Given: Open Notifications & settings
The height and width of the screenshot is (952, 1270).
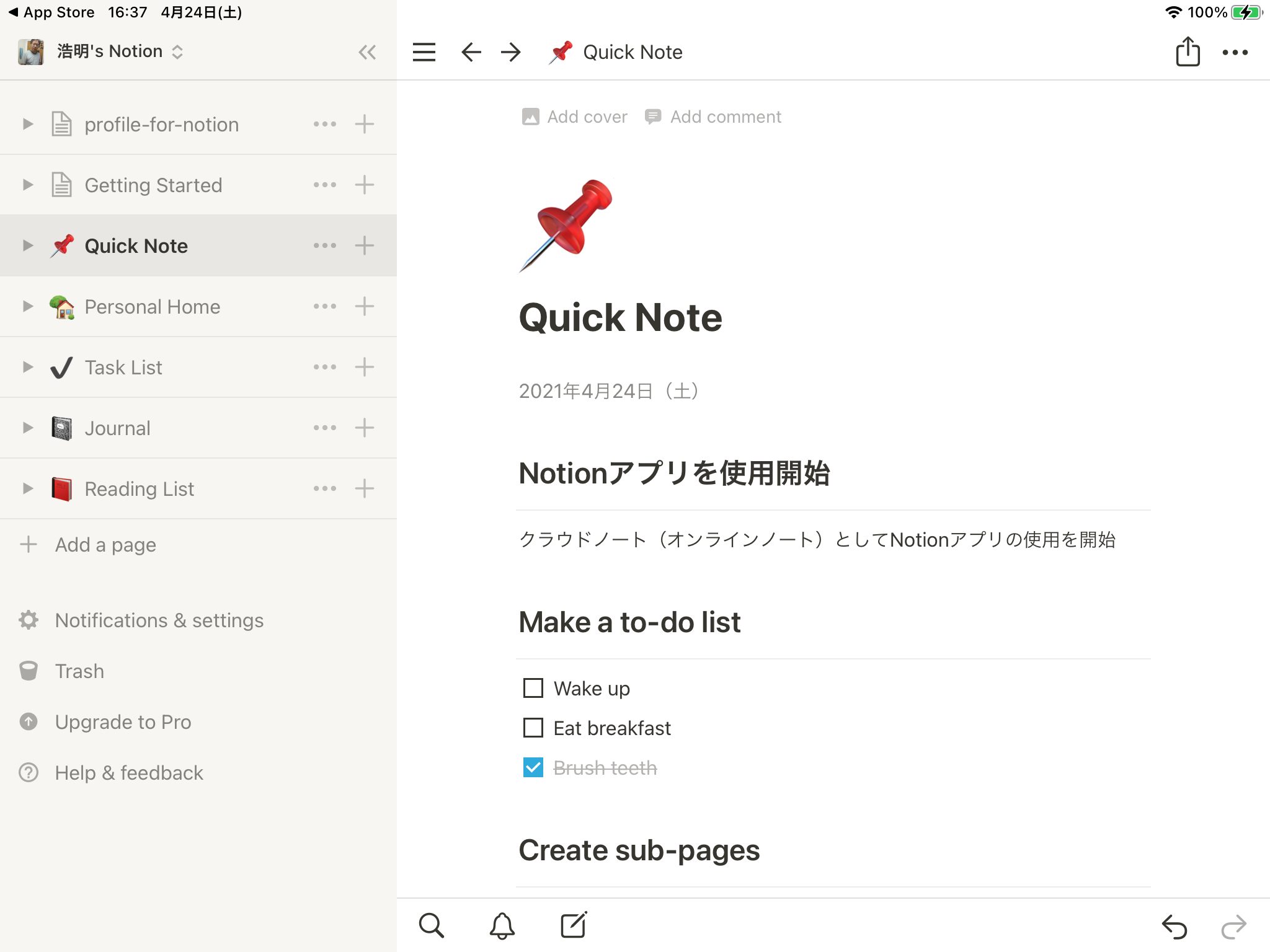Looking at the screenshot, I should (x=141, y=620).
